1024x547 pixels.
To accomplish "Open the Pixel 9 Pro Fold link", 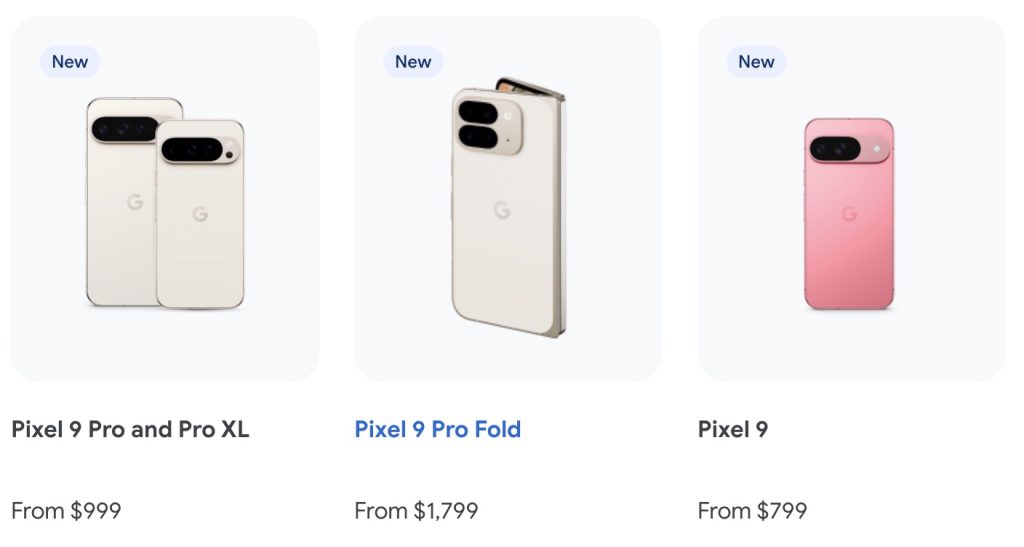I will (x=437, y=430).
